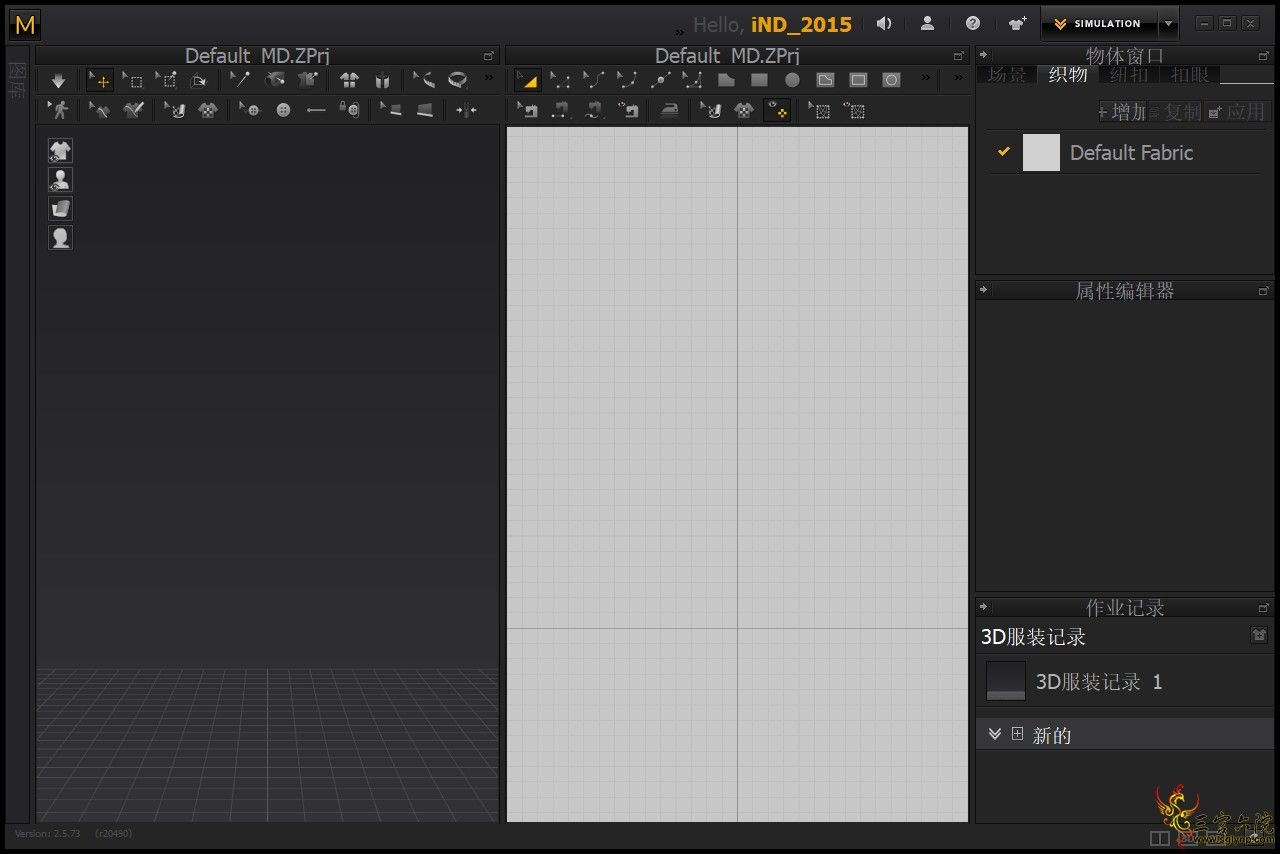Switch to the 场景 tab
This screenshot has width=1280, height=854.
point(1007,75)
